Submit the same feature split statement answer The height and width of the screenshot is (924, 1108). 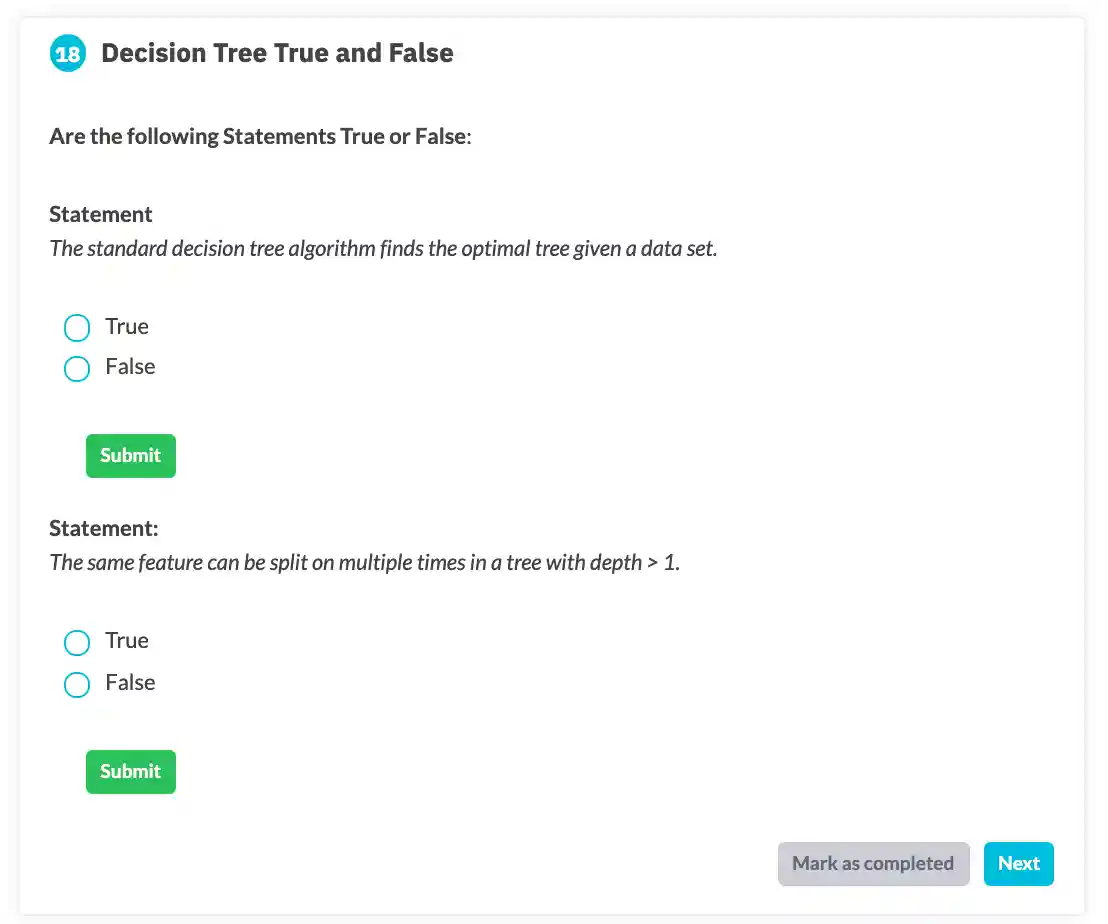click(130, 772)
